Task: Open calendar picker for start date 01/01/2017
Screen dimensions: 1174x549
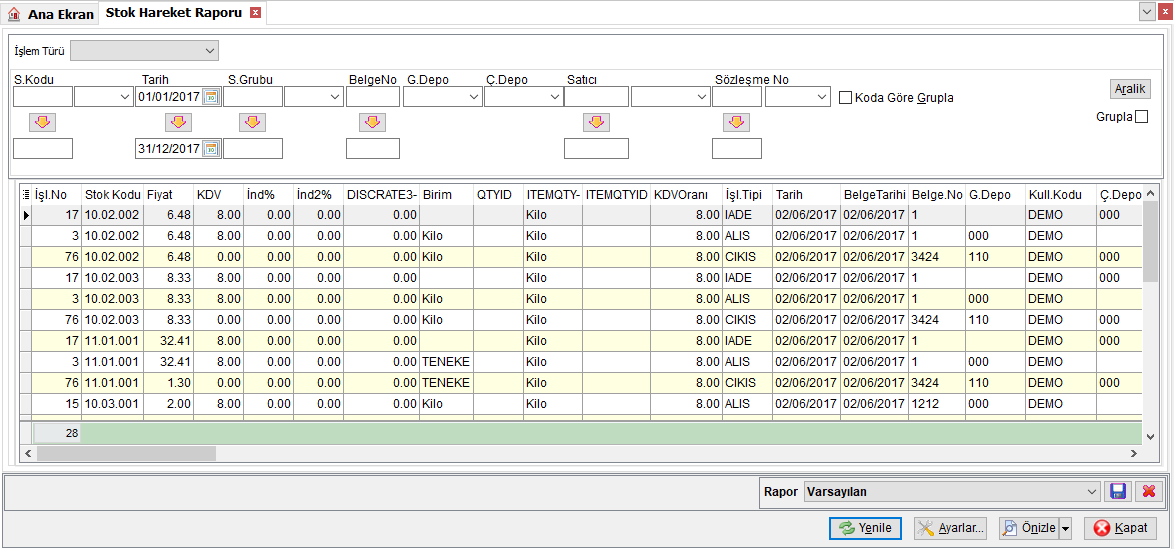Action: click(x=211, y=97)
